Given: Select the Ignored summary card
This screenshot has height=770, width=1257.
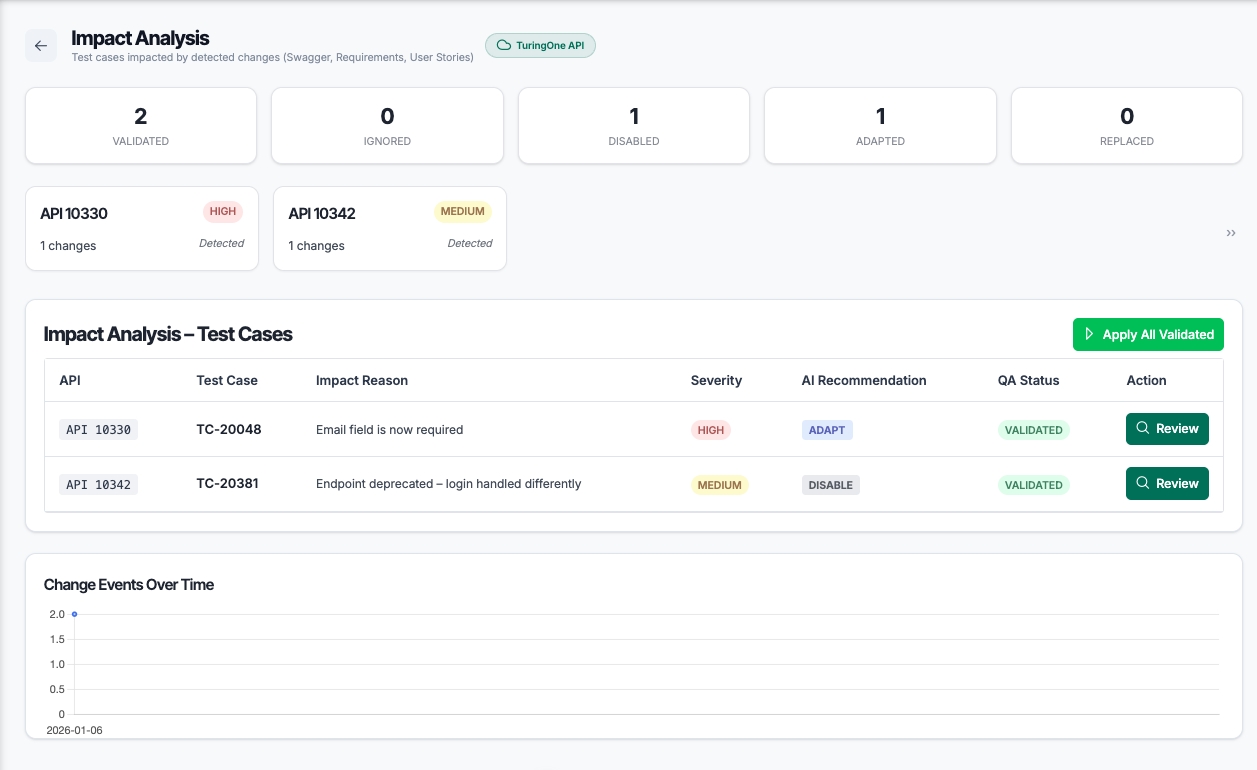Looking at the screenshot, I should point(387,125).
